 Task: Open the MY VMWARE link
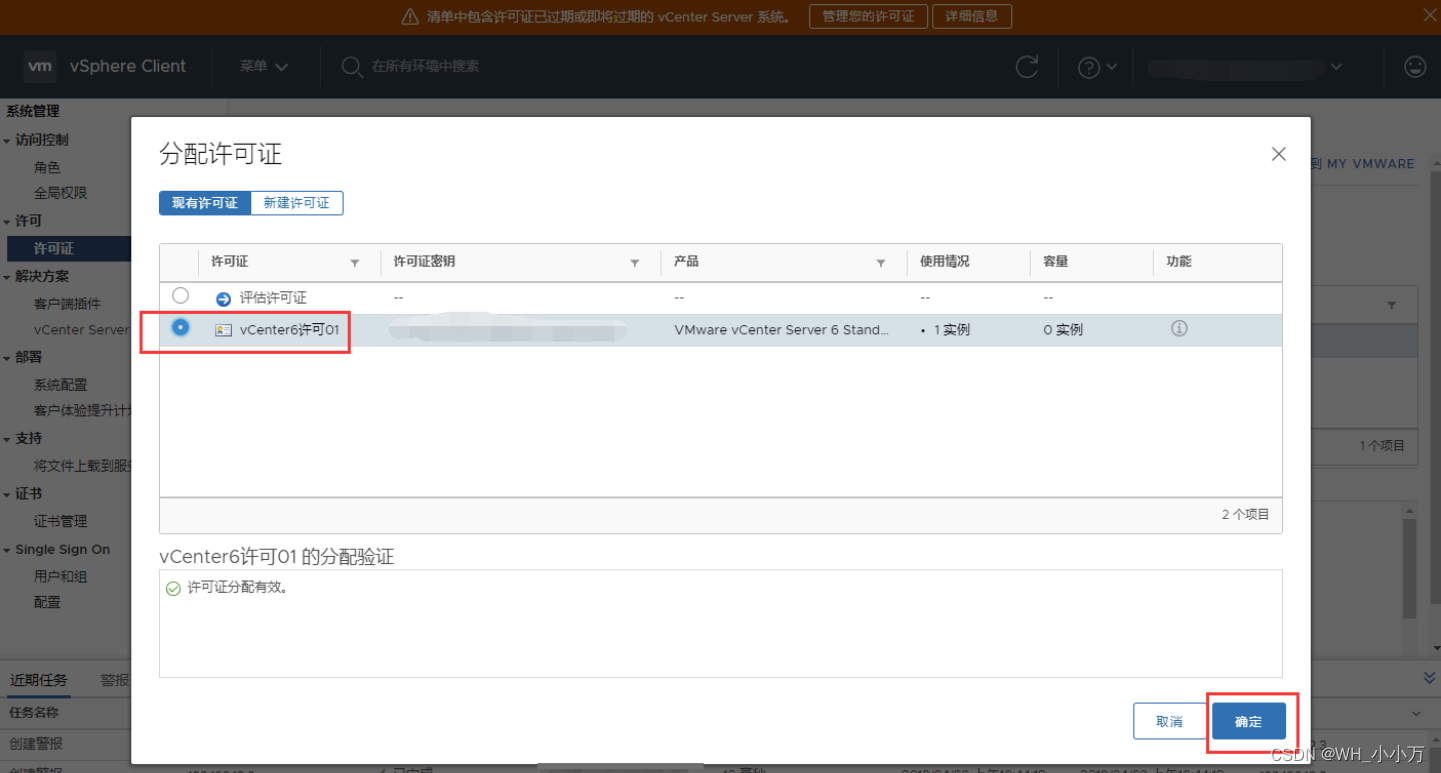point(1363,164)
